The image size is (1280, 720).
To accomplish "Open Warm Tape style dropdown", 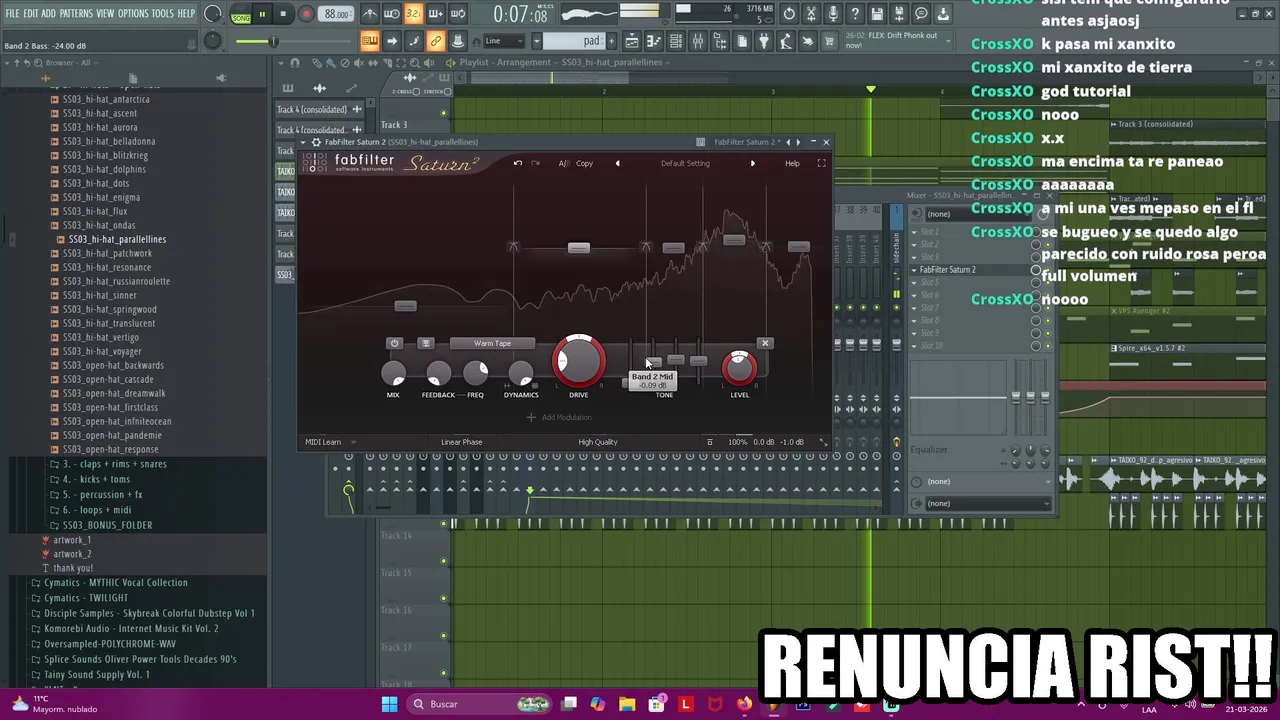I will coord(492,343).
